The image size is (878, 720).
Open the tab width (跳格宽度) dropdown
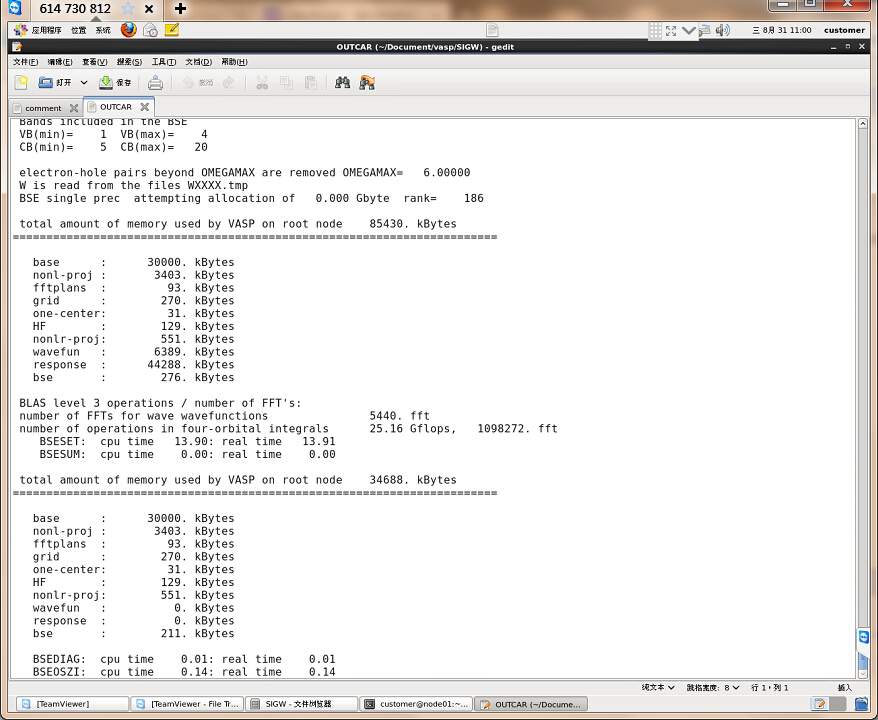[713, 688]
